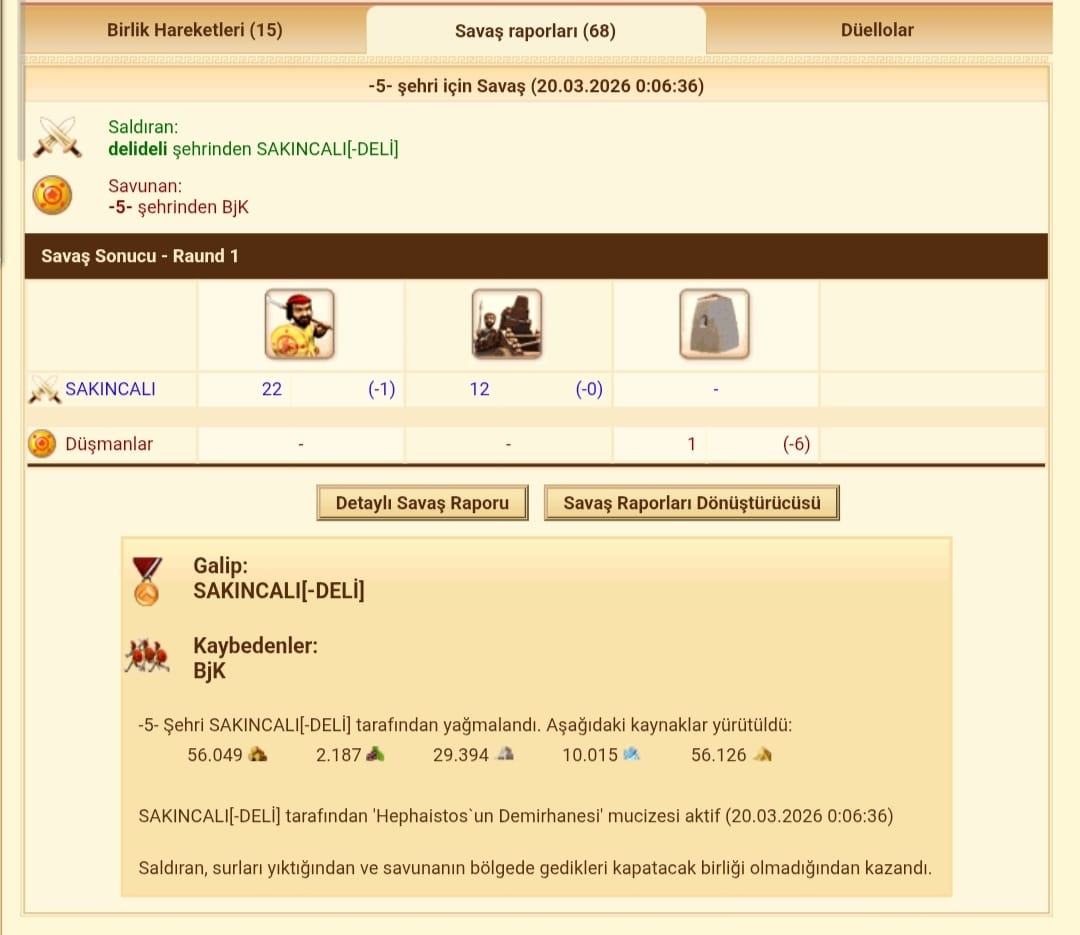Viewport: 1080px width, 935px height.
Task: Click looted sulfur amount 56.126
Action: click(718, 755)
